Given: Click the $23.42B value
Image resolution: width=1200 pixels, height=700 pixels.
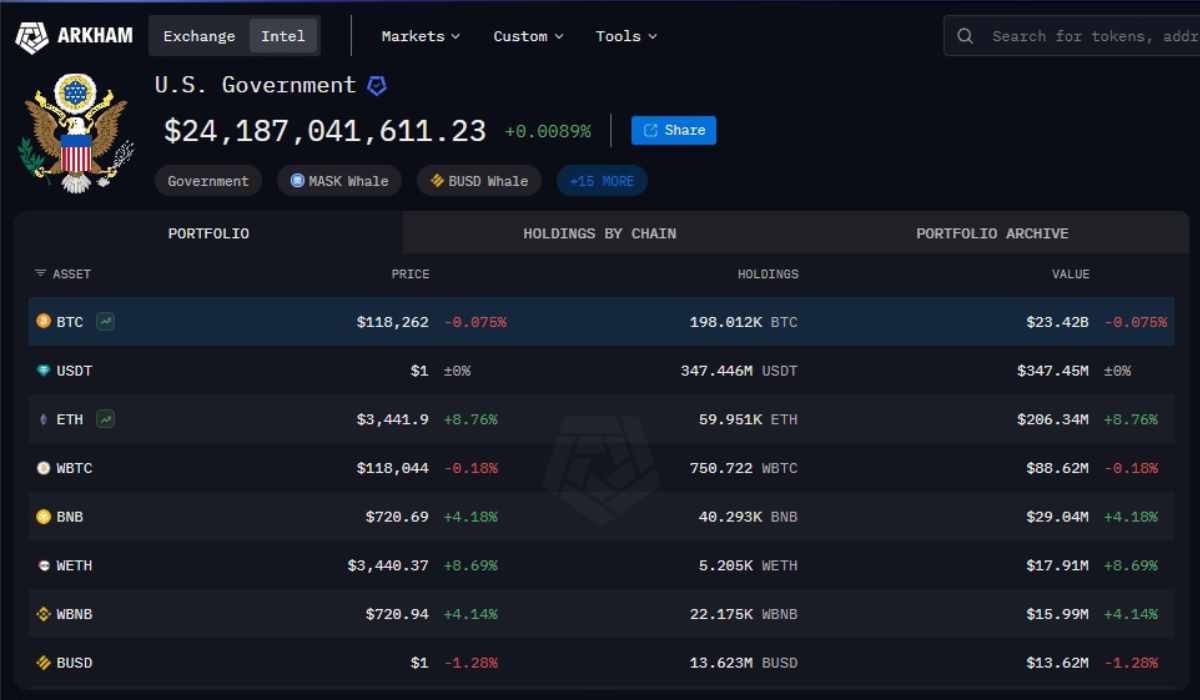Looking at the screenshot, I should 1057,322.
